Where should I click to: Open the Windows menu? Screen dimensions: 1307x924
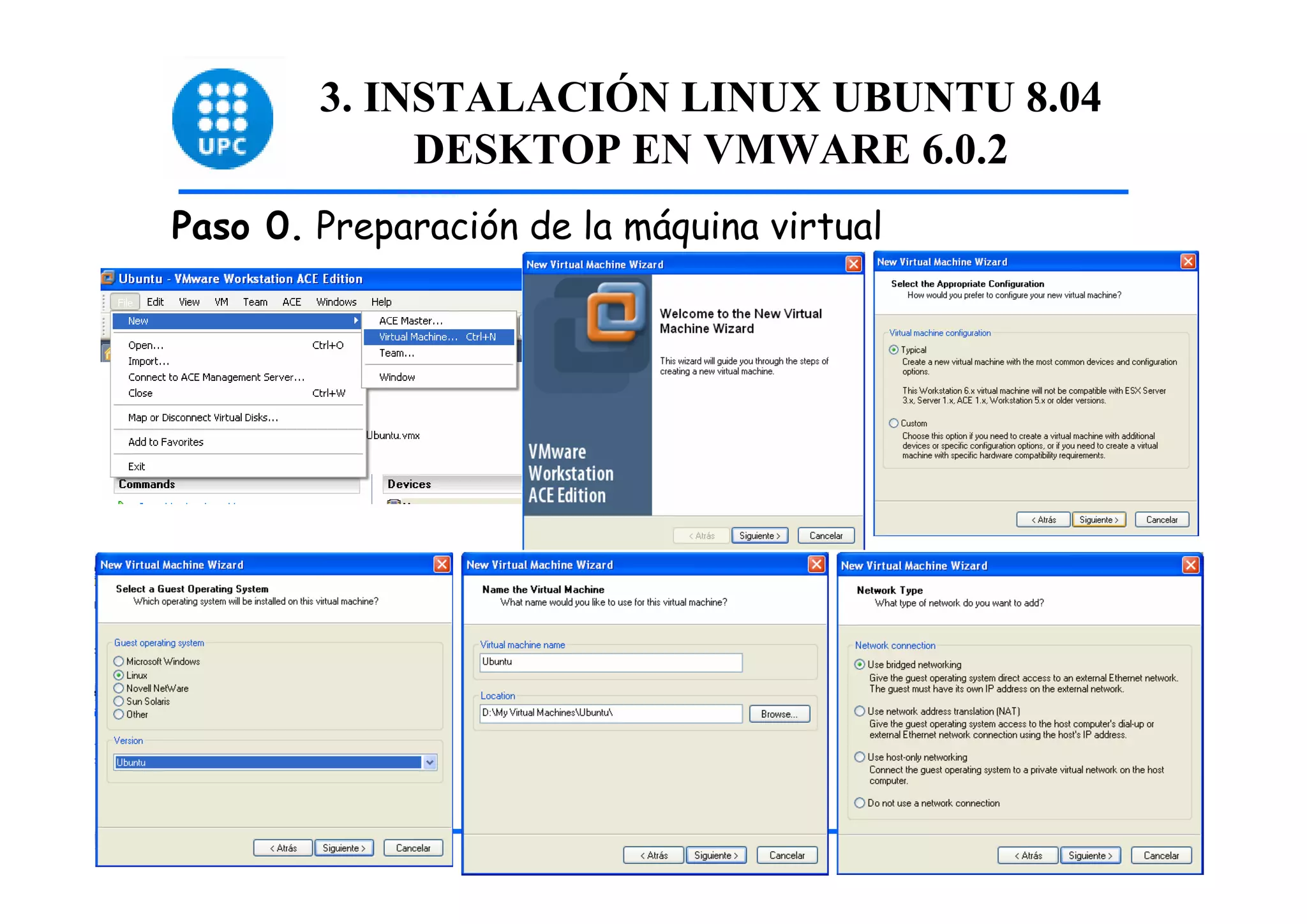(x=336, y=302)
